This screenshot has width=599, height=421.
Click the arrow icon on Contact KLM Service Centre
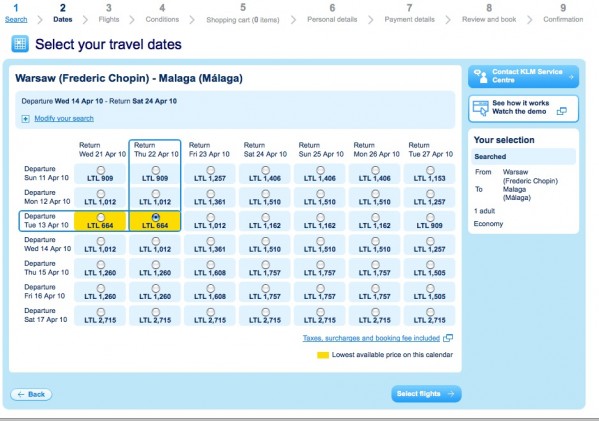(571, 76)
